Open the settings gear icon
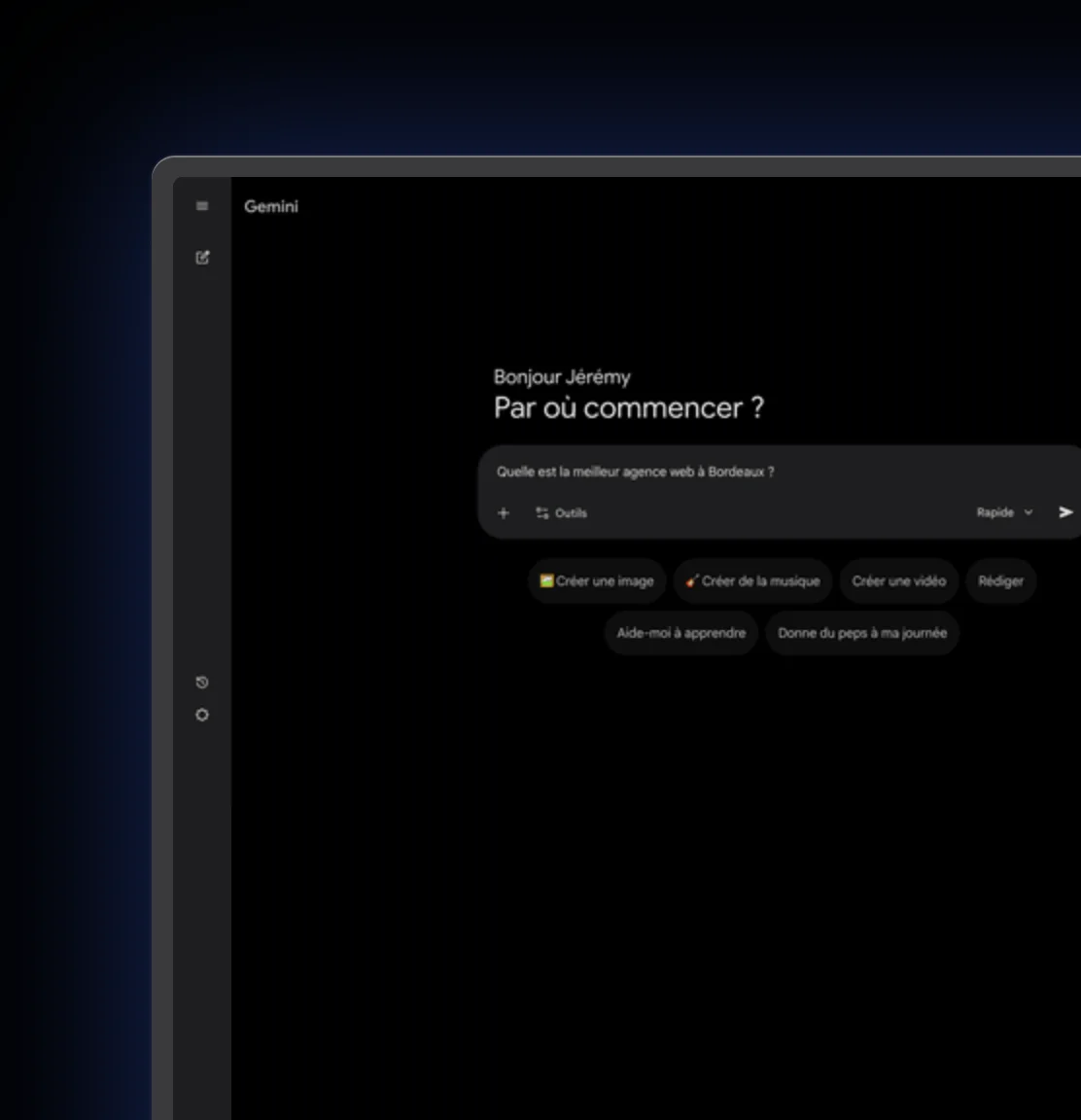The image size is (1081, 1120). click(202, 715)
